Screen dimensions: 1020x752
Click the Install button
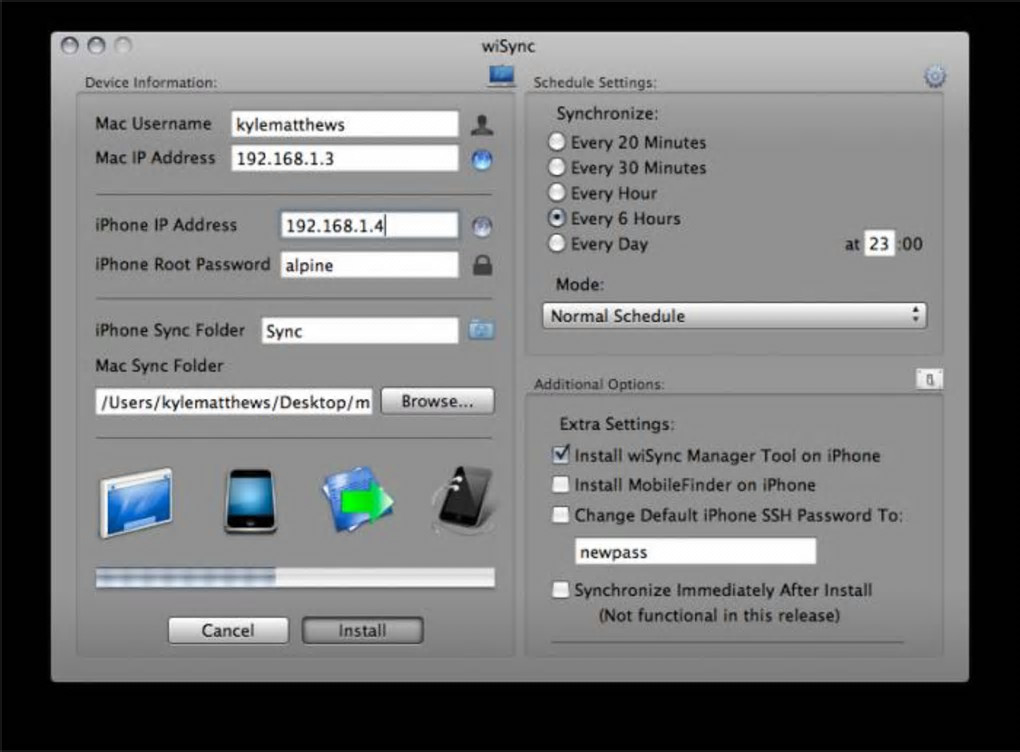click(x=362, y=630)
